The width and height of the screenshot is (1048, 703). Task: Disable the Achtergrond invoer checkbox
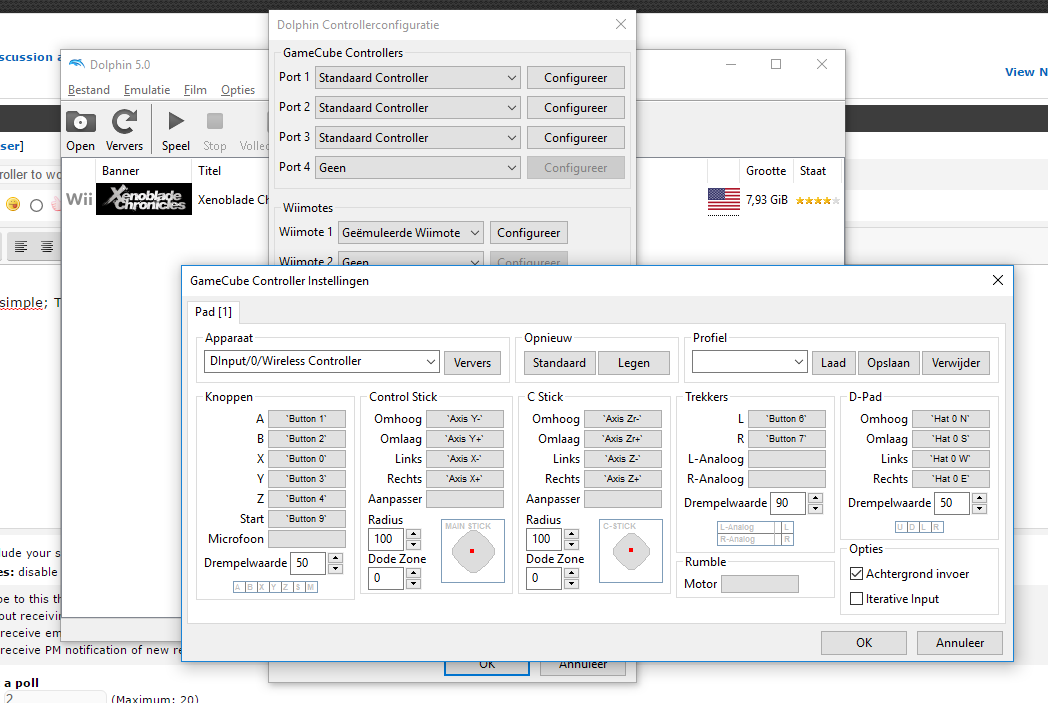pos(856,574)
